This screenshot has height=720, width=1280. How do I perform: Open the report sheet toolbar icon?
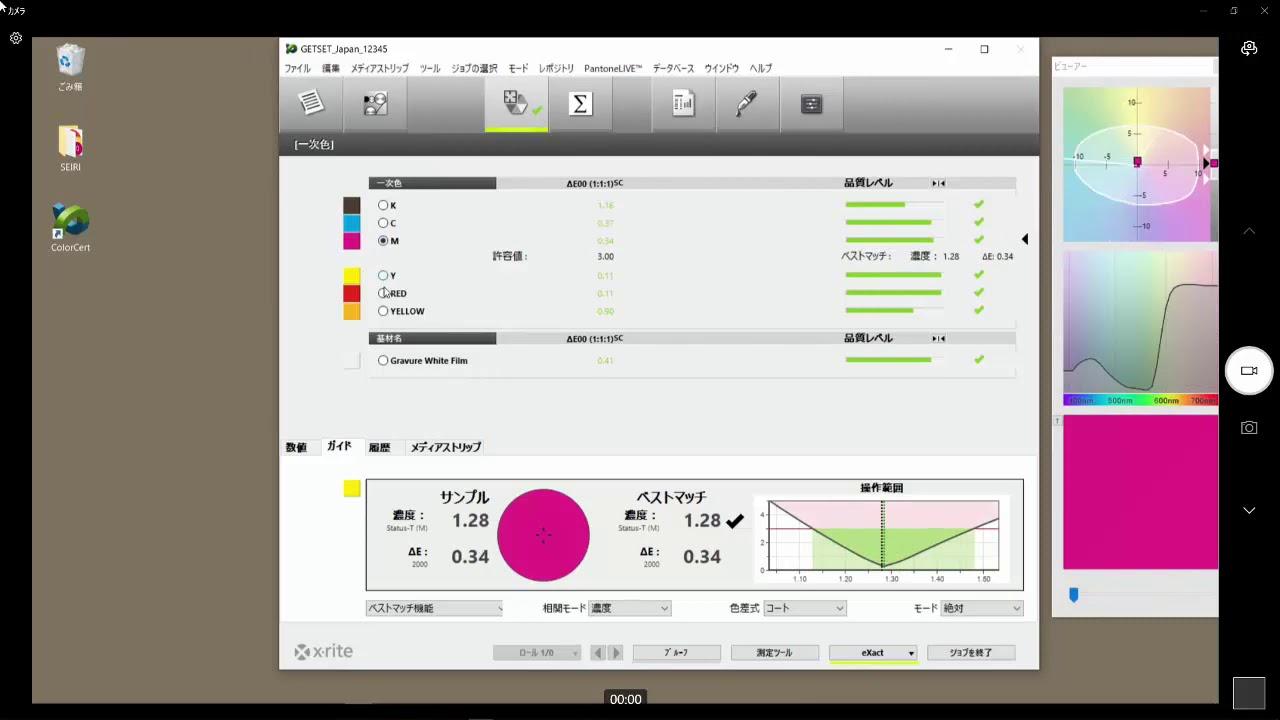[x=683, y=103]
